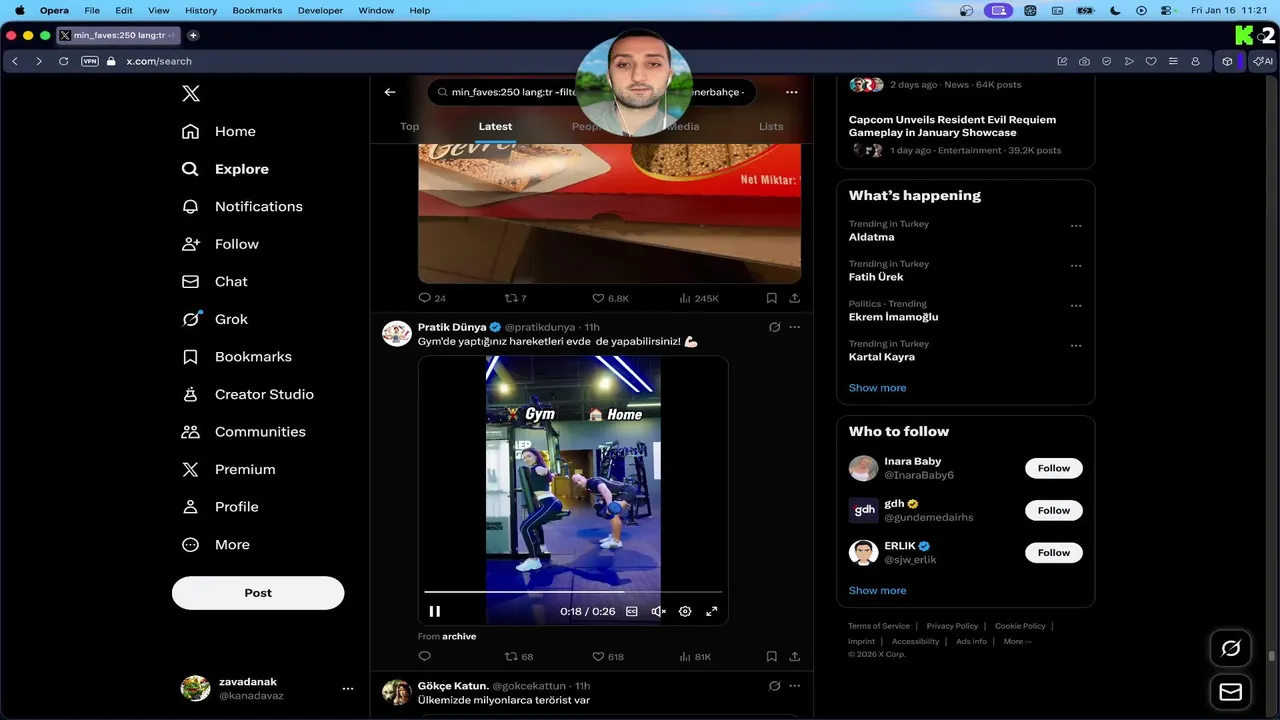Open floating Grok button
The image size is (1280, 720).
point(1231,648)
